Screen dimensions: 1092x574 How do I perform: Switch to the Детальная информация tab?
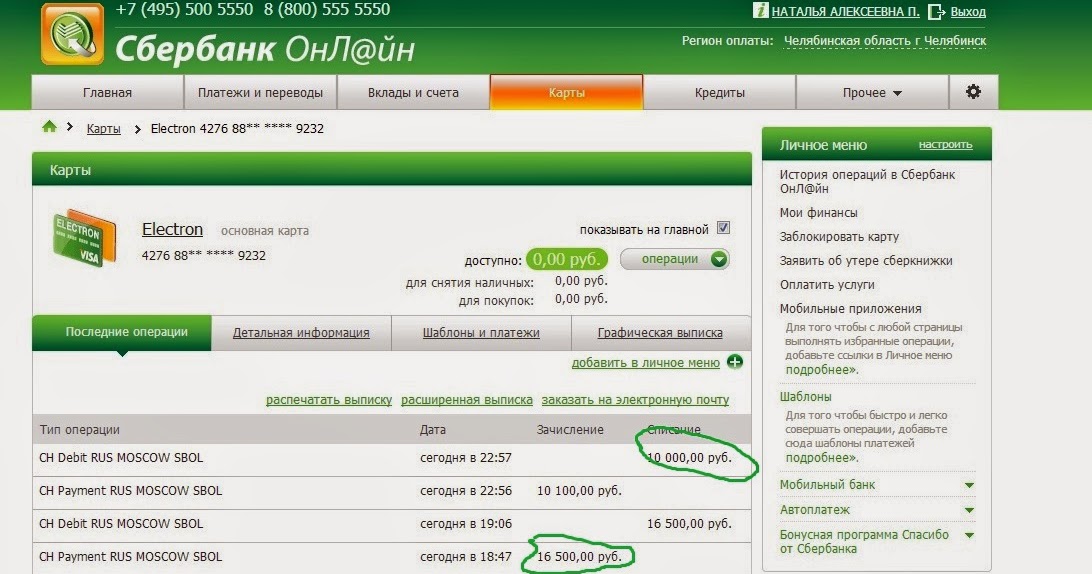pyautogui.click(x=301, y=333)
